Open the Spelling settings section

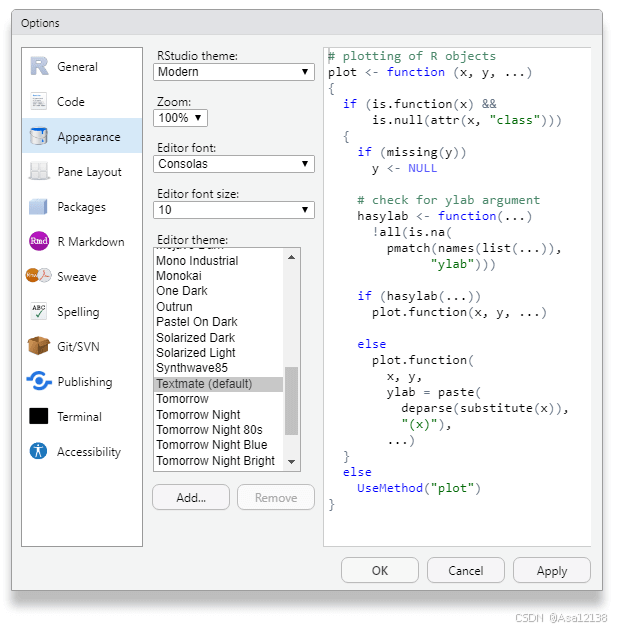82,311
